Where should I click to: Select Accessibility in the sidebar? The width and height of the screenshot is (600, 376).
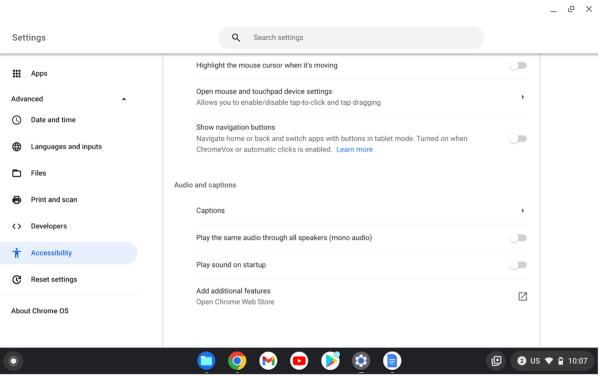pyautogui.click(x=68, y=253)
